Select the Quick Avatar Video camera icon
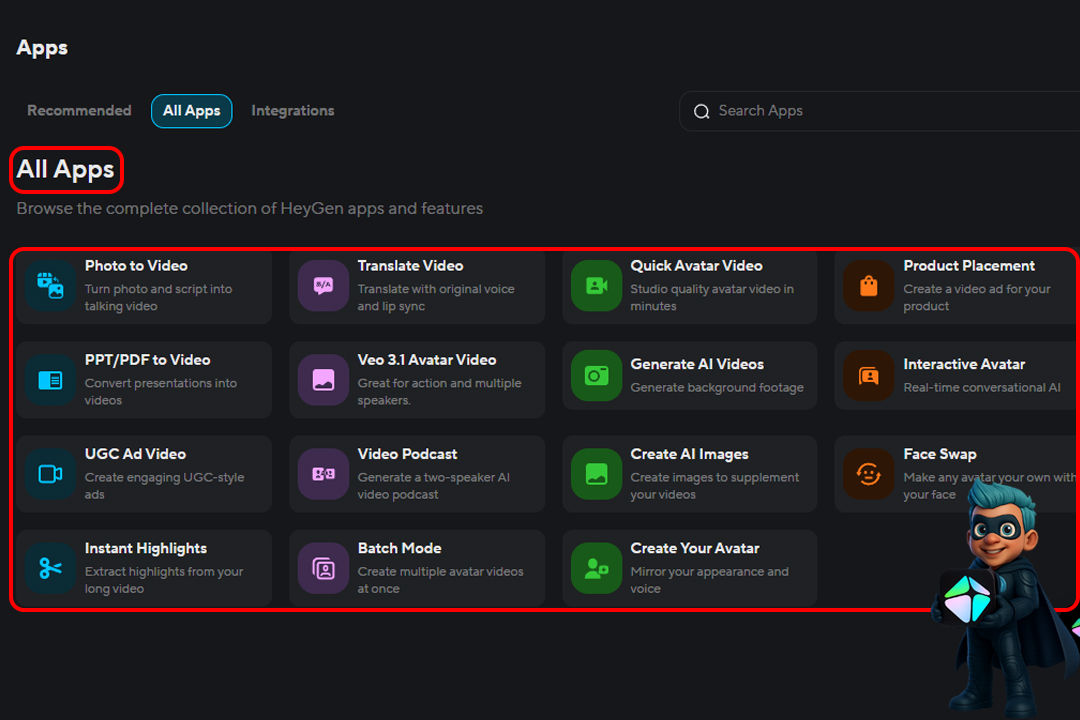1080x720 pixels. click(x=596, y=286)
